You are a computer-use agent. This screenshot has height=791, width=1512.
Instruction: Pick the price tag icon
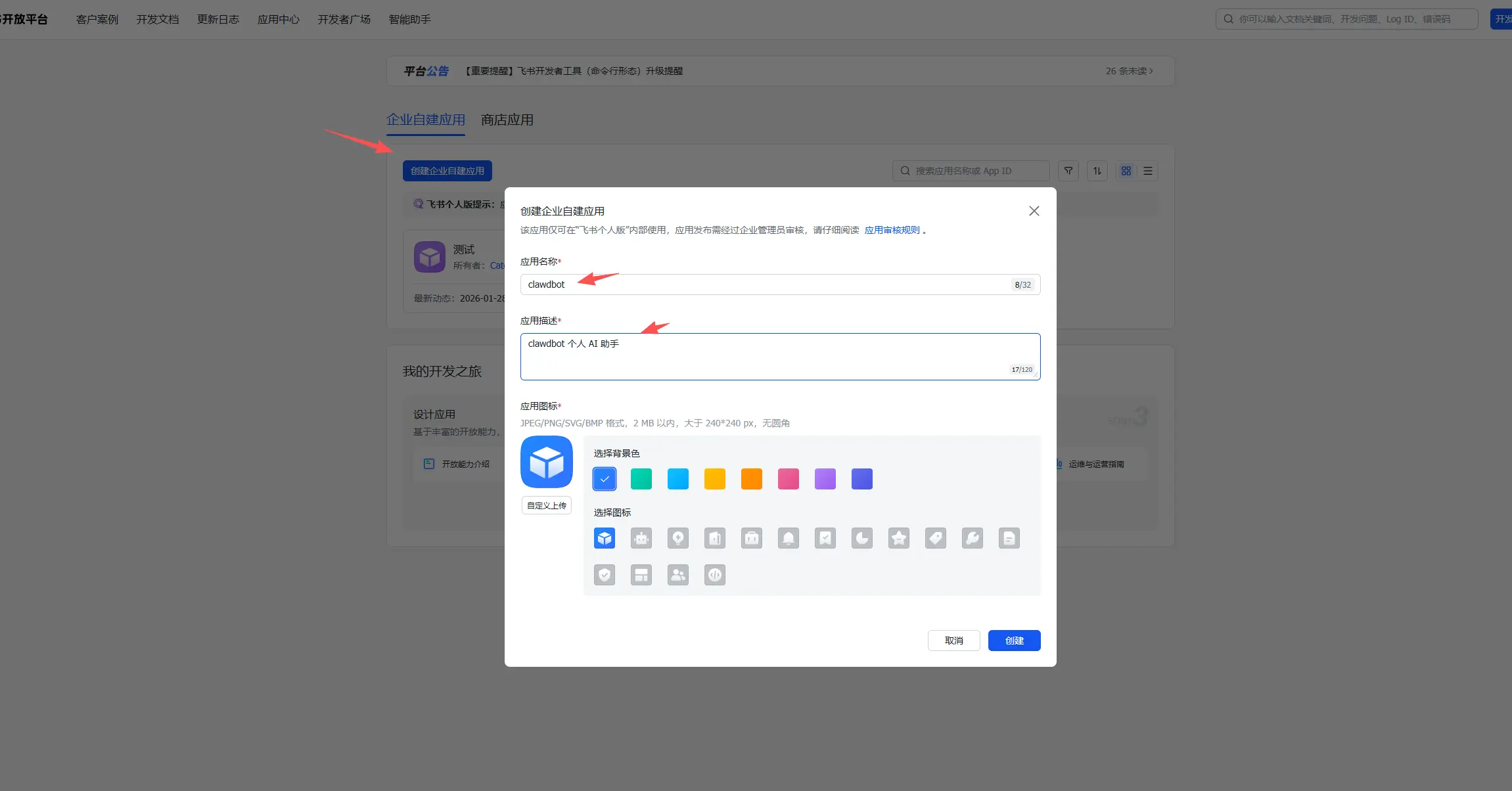pos(936,539)
